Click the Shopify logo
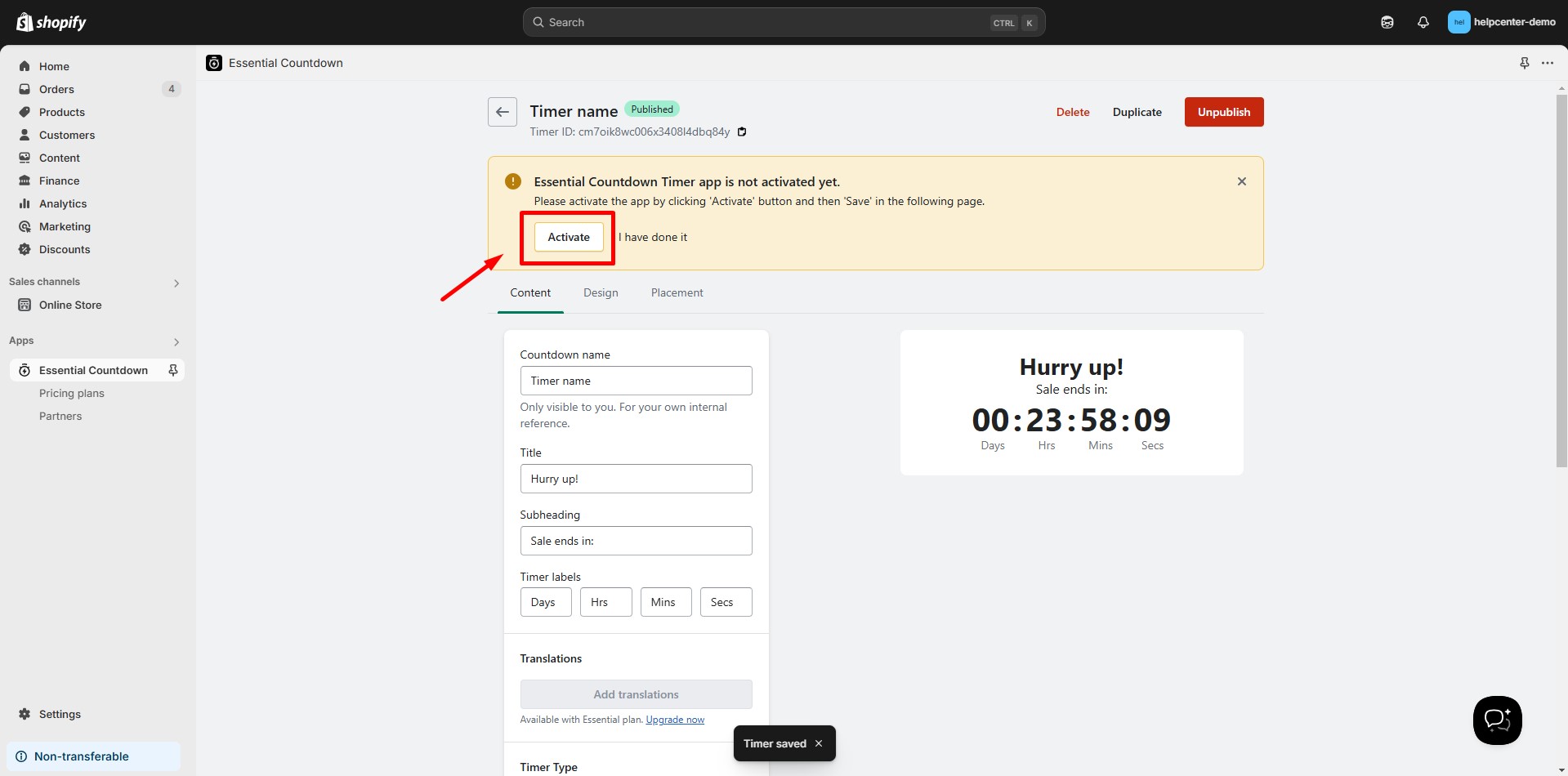The image size is (1568, 776). click(x=51, y=22)
